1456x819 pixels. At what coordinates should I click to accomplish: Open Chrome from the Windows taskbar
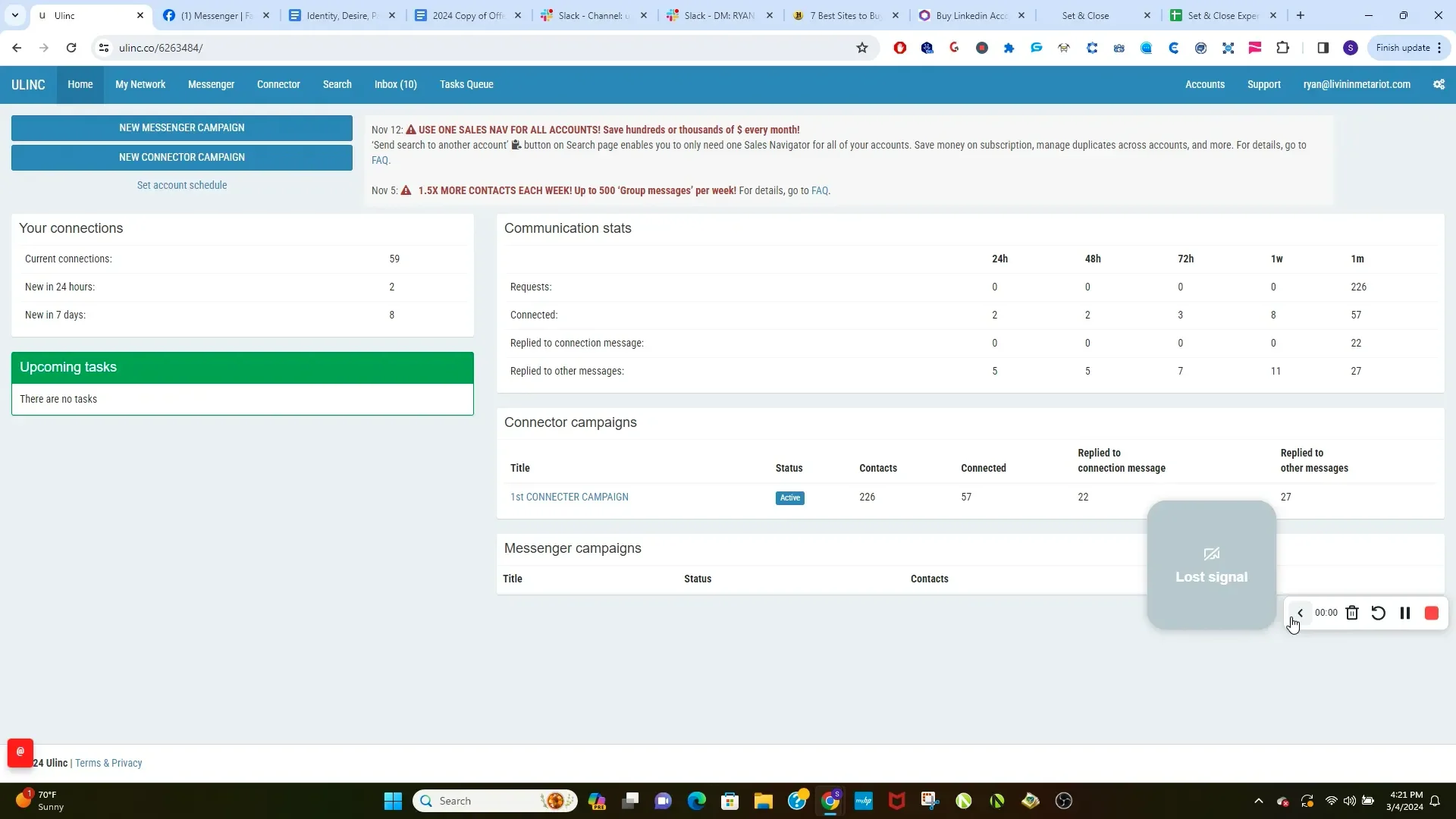pos(831,801)
